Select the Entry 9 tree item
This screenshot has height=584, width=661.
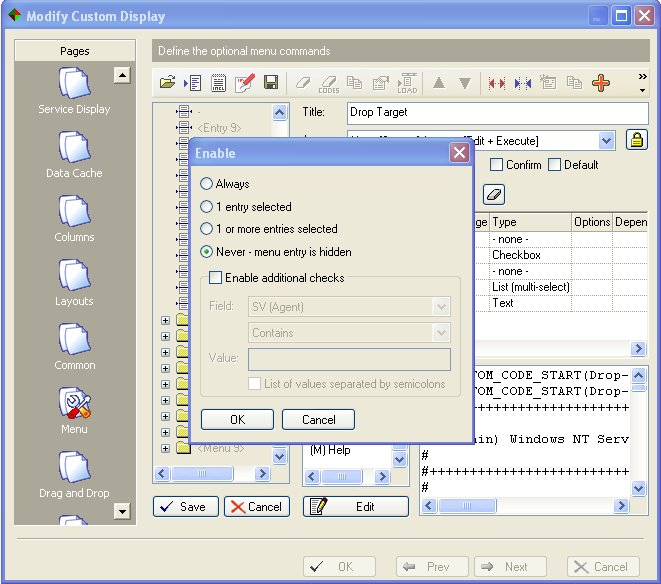pos(220,127)
